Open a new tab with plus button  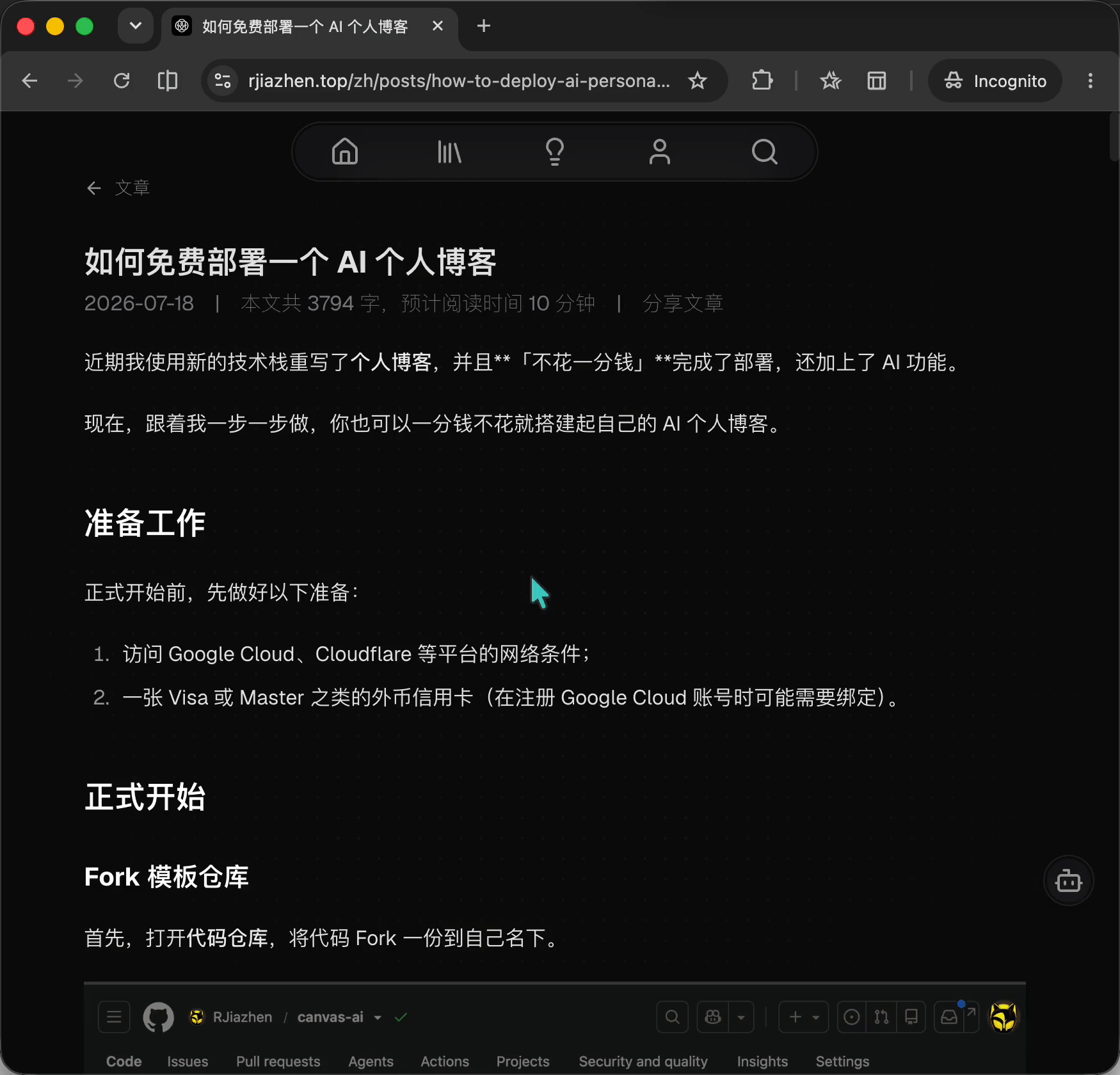click(484, 26)
